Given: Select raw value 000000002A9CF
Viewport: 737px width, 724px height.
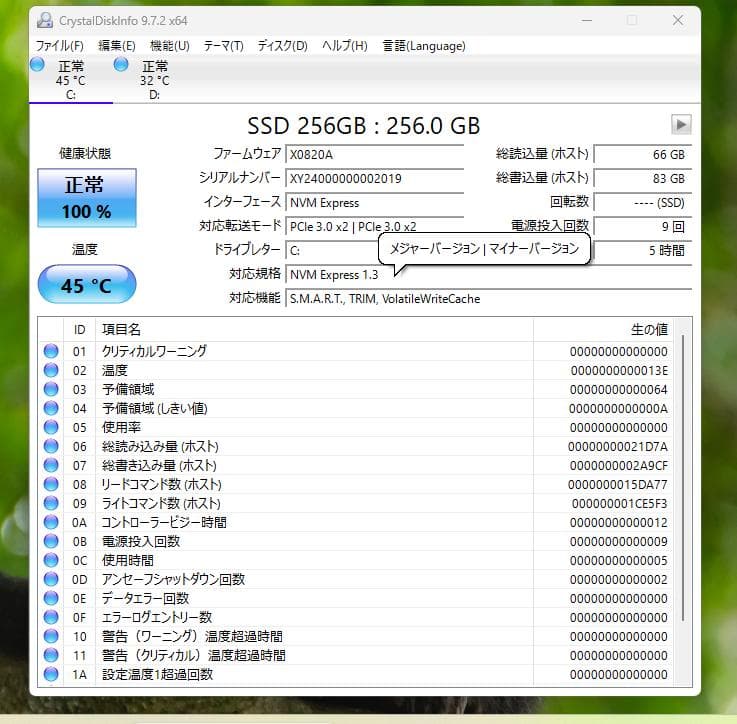Looking at the screenshot, I should [x=619, y=465].
